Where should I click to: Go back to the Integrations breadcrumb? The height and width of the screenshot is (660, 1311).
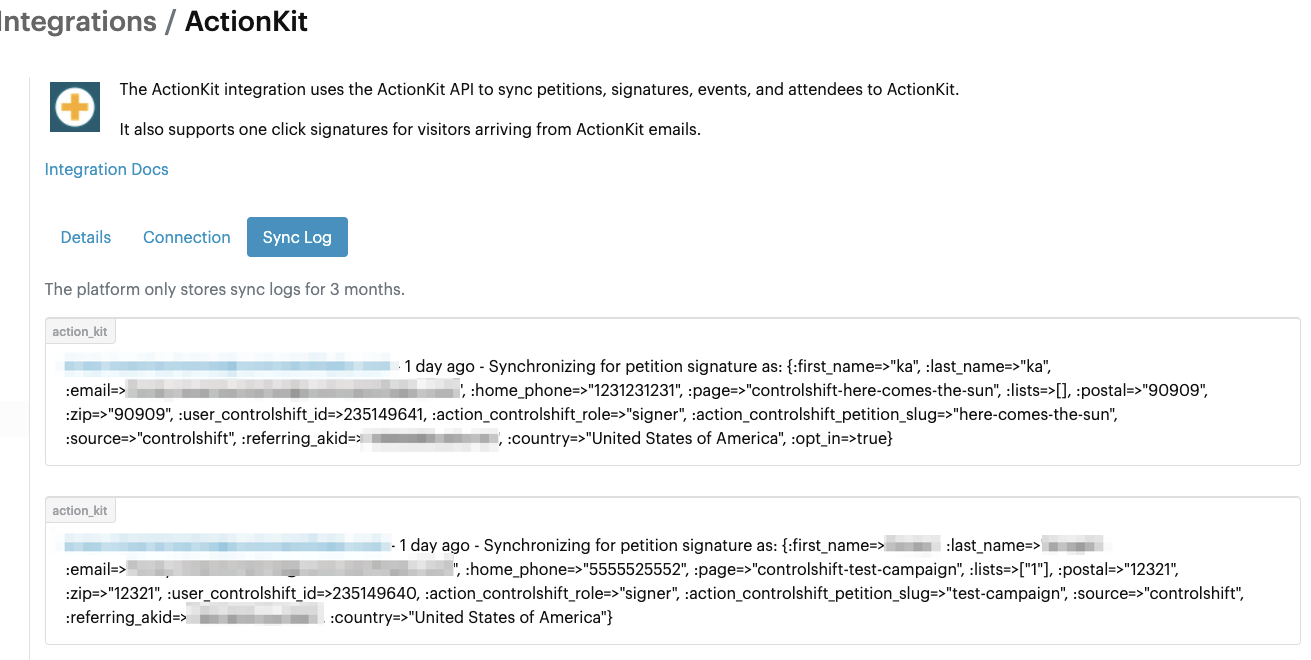point(79,21)
